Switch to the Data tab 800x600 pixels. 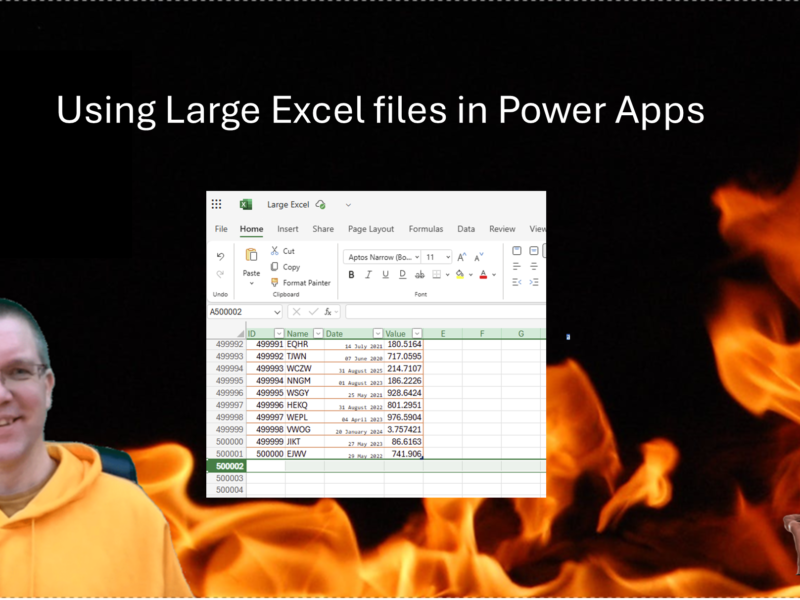pos(466,229)
